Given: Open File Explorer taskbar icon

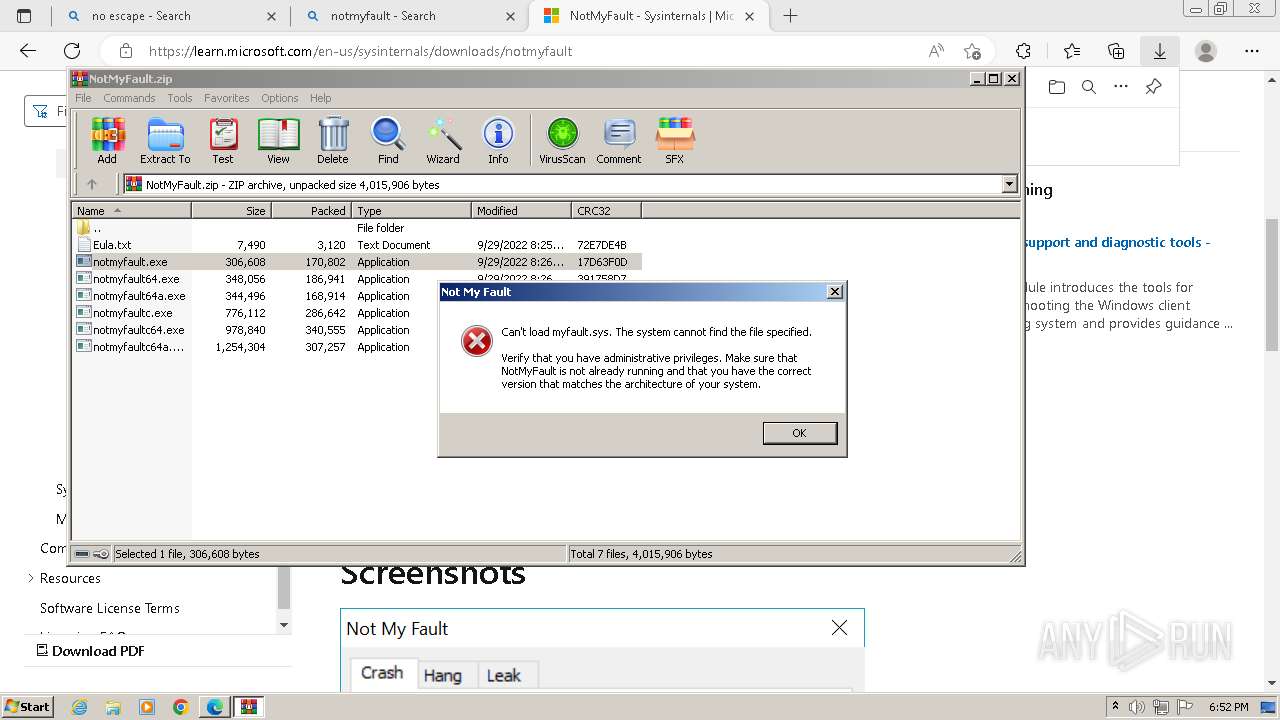Looking at the screenshot, I should (x=113, y=707).
